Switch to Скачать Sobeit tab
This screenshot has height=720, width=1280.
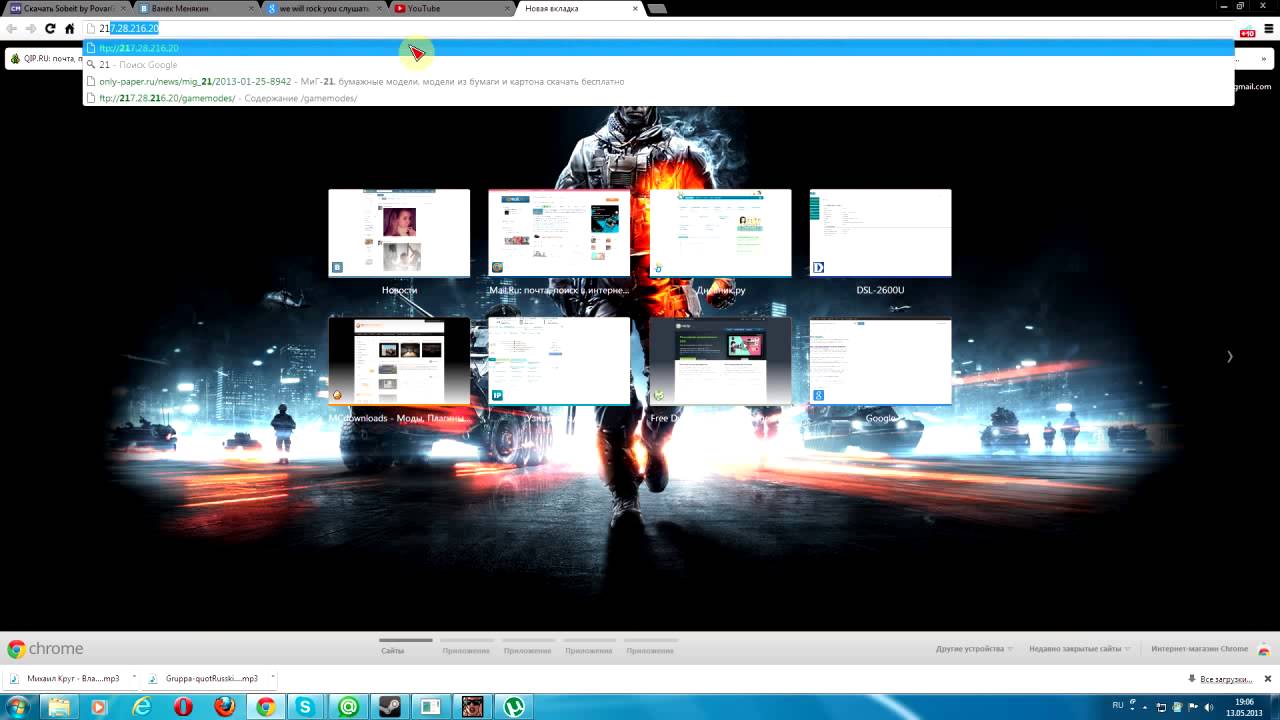tap(66, 9)
